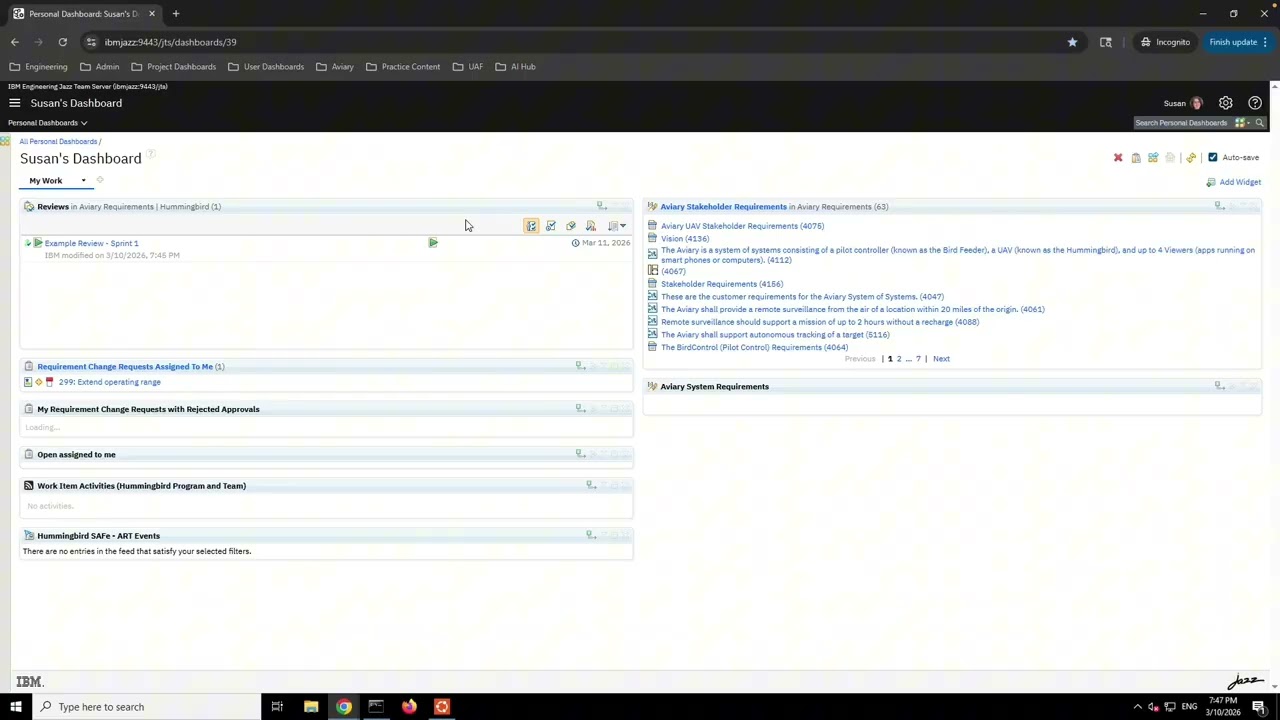Click the share dashboard grid icon
Screen dimensions: 1280x720
coord(1153,158)
